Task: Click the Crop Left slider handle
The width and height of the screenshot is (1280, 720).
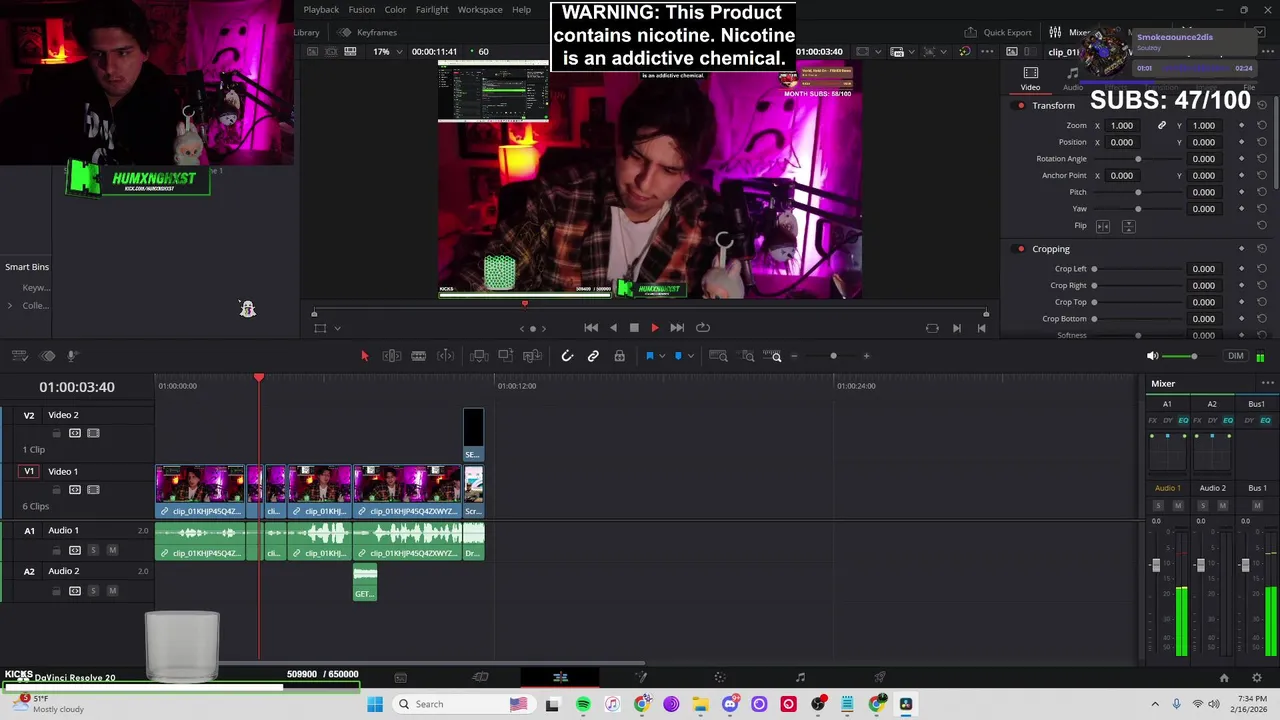Action: [x=1094, y=269]
